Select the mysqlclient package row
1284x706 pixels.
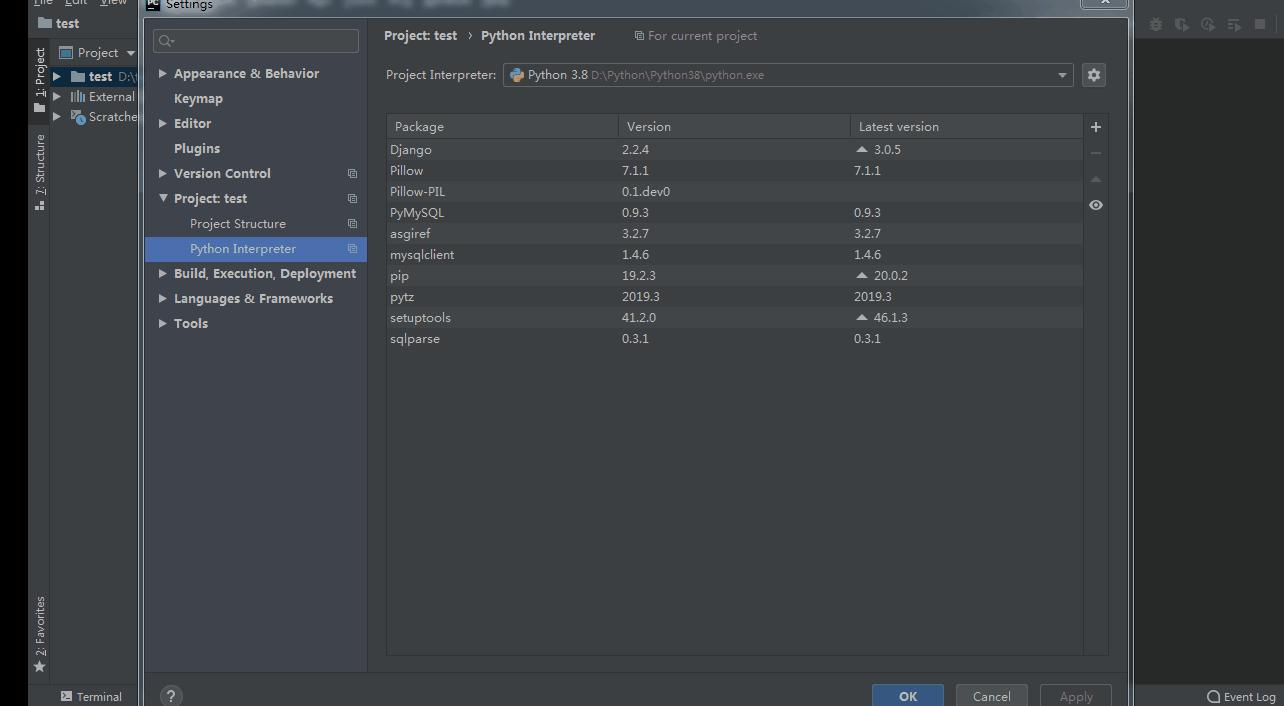pos(735,254)
